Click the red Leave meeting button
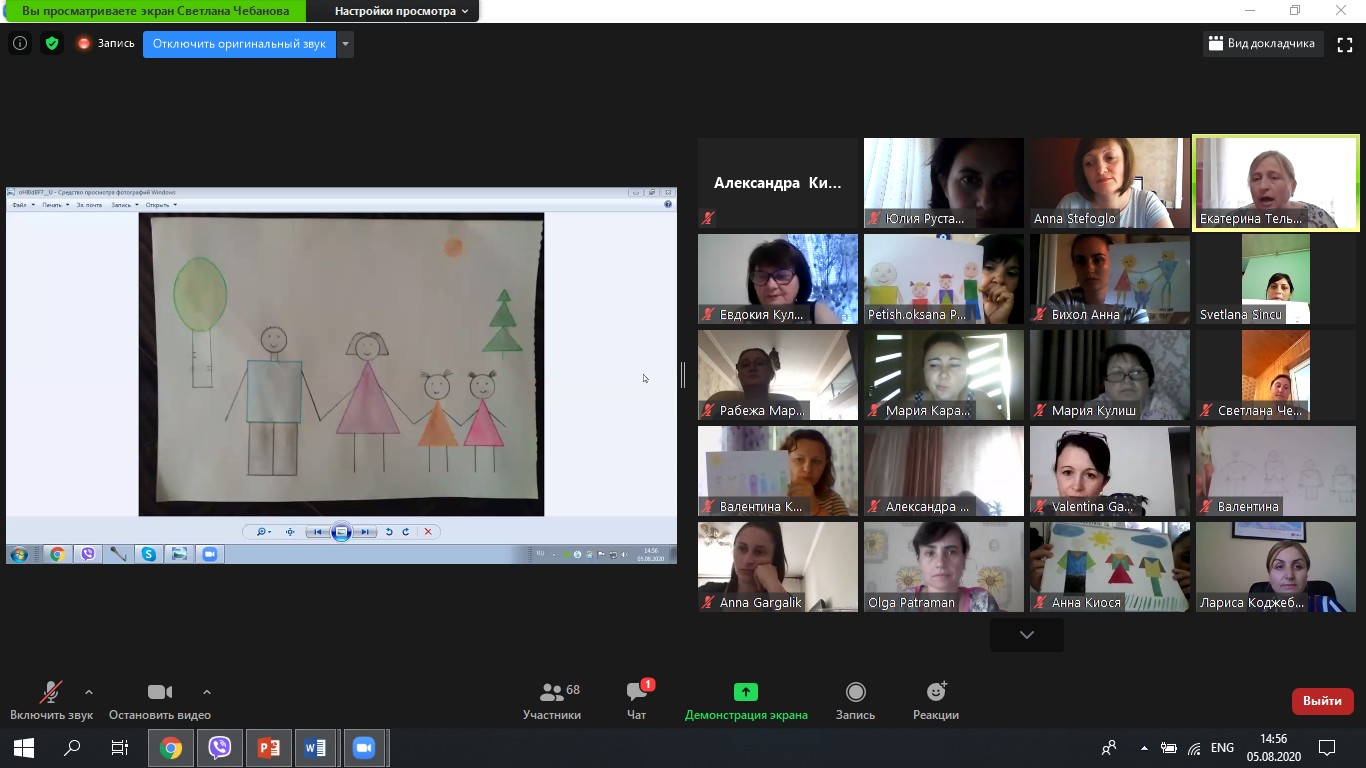 [1322, 701]
